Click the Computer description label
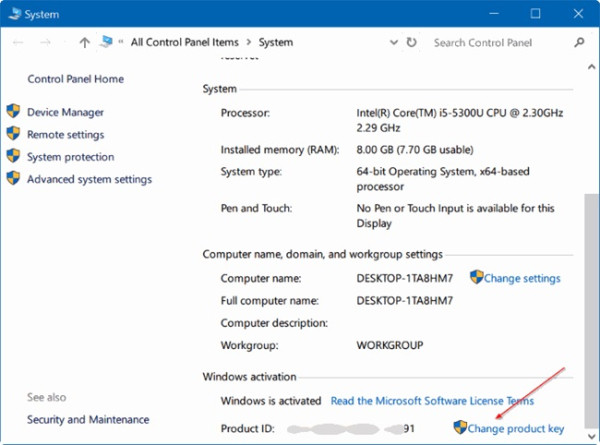 [274, 323]
